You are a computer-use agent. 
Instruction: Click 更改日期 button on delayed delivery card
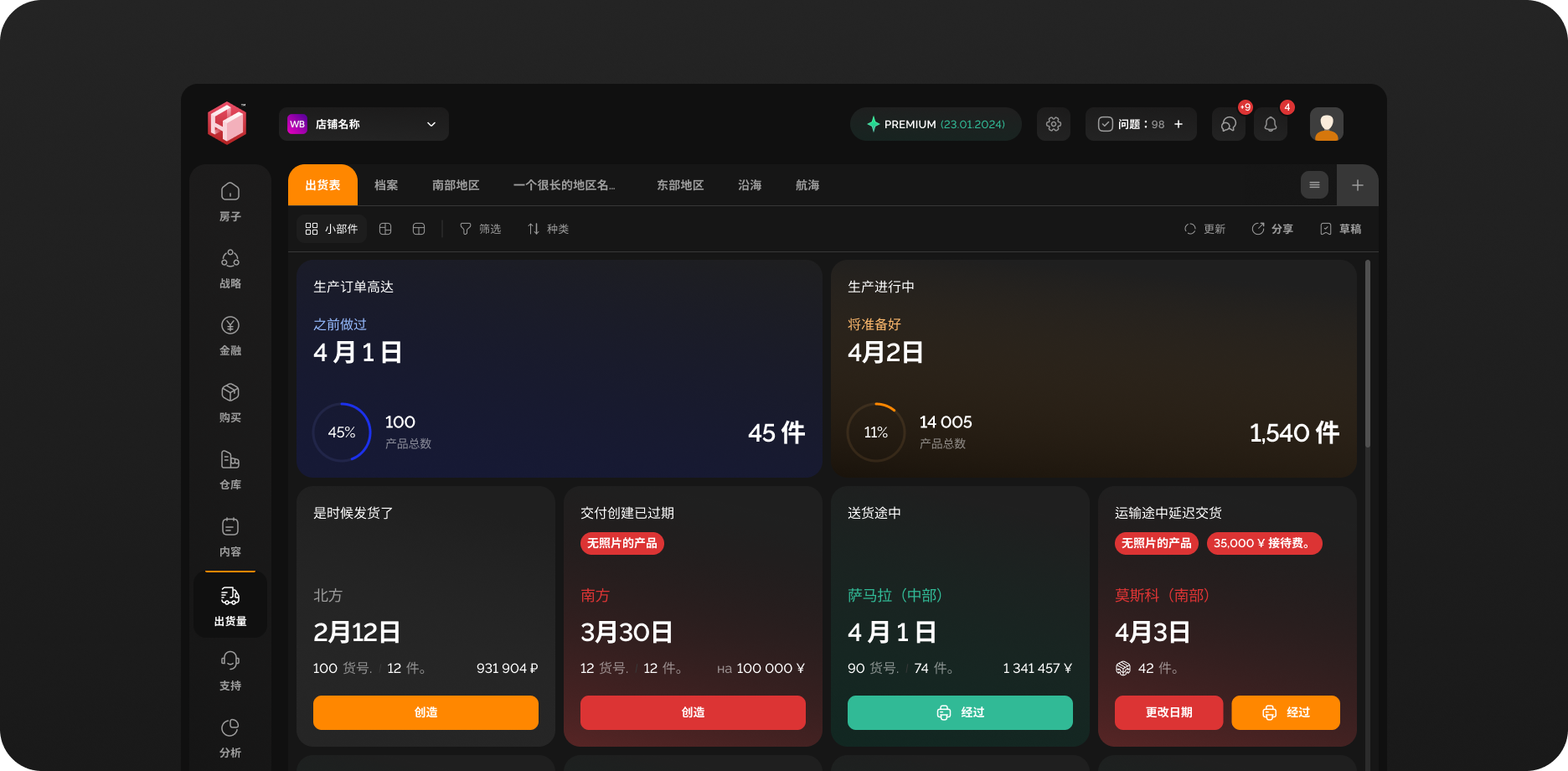[1168, 712]
